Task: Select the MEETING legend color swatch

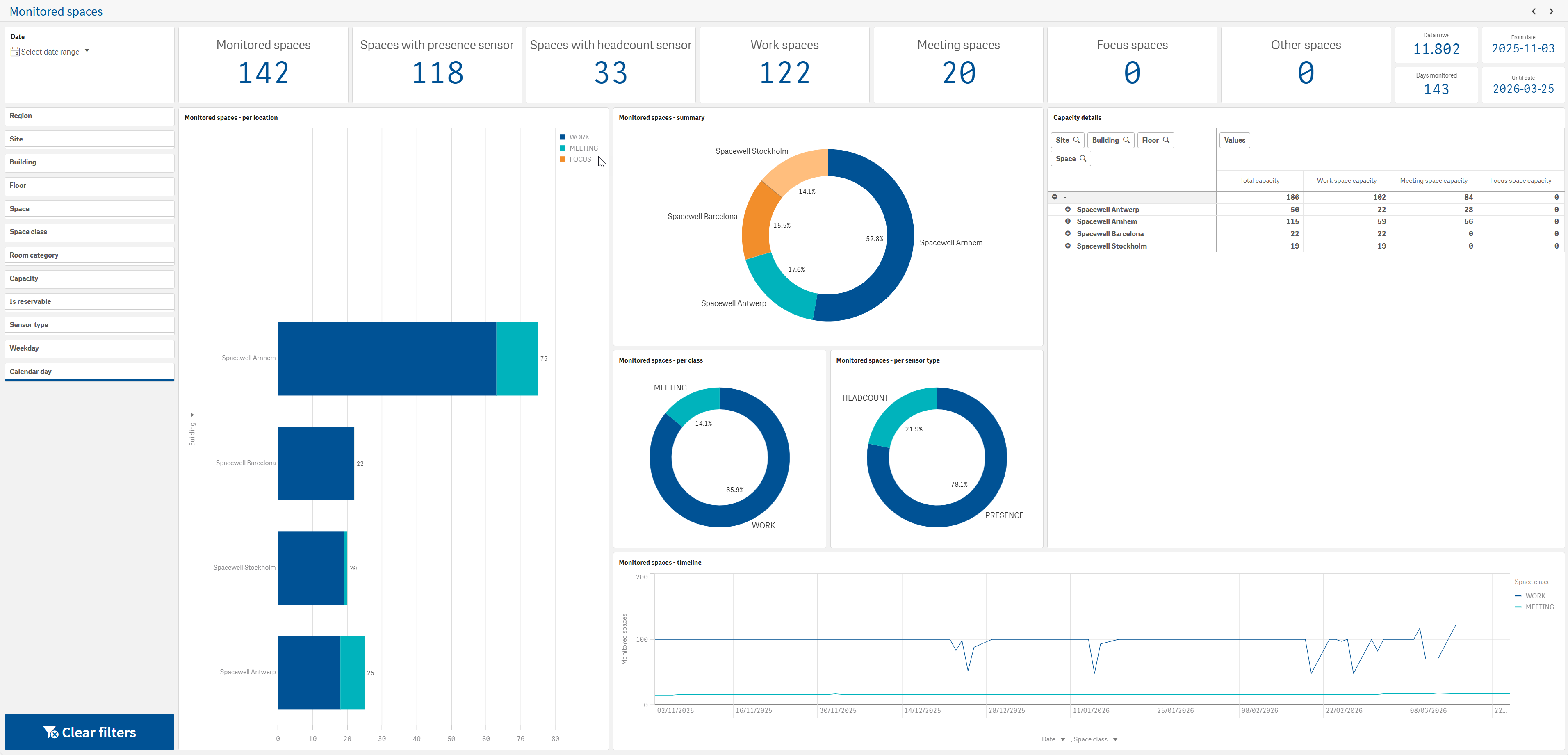Action: (563, 148)
